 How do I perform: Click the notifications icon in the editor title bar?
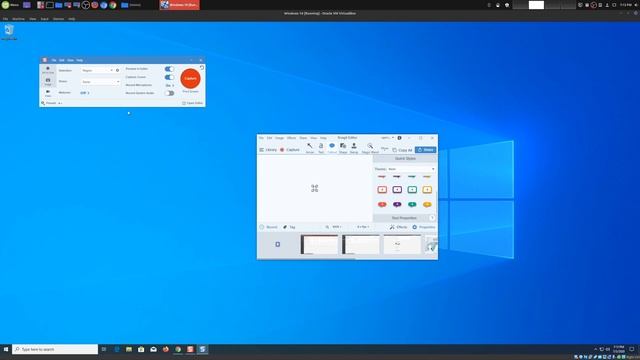point(400,138)
